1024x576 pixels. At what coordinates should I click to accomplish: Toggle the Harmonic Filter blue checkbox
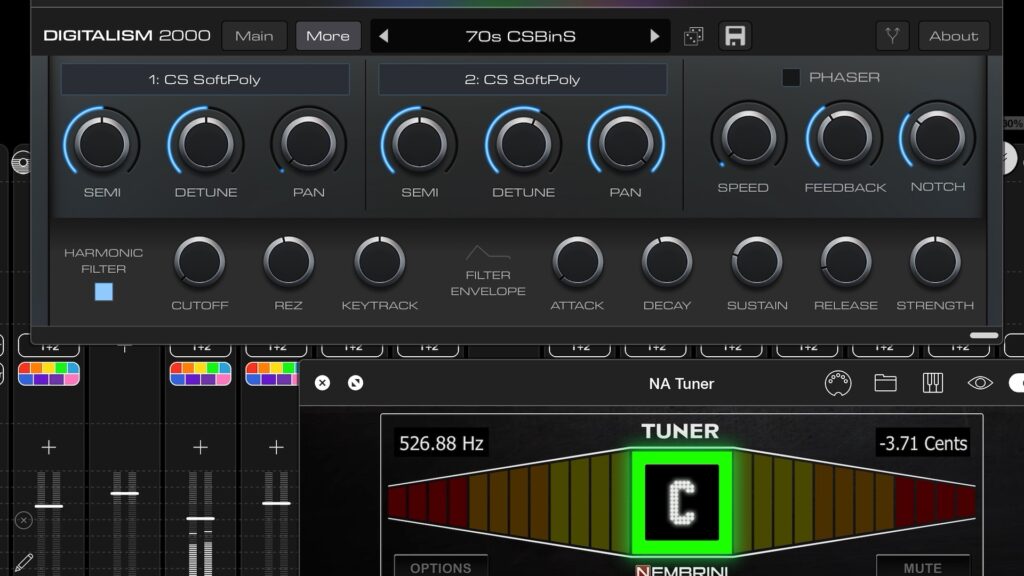pyautogui.click(x=104, y=292)
